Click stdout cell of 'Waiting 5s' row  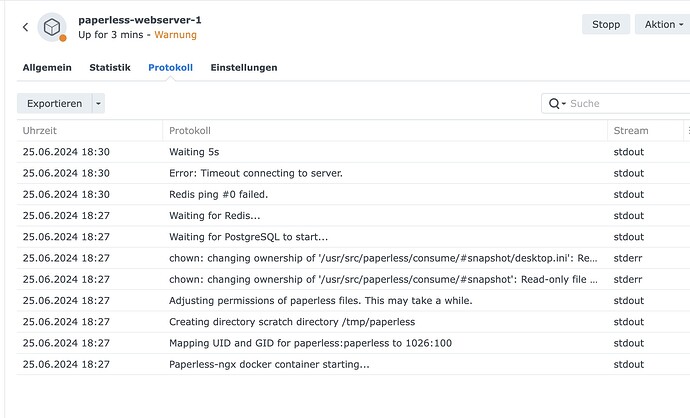pyautogui.click(x=629, y=152)
